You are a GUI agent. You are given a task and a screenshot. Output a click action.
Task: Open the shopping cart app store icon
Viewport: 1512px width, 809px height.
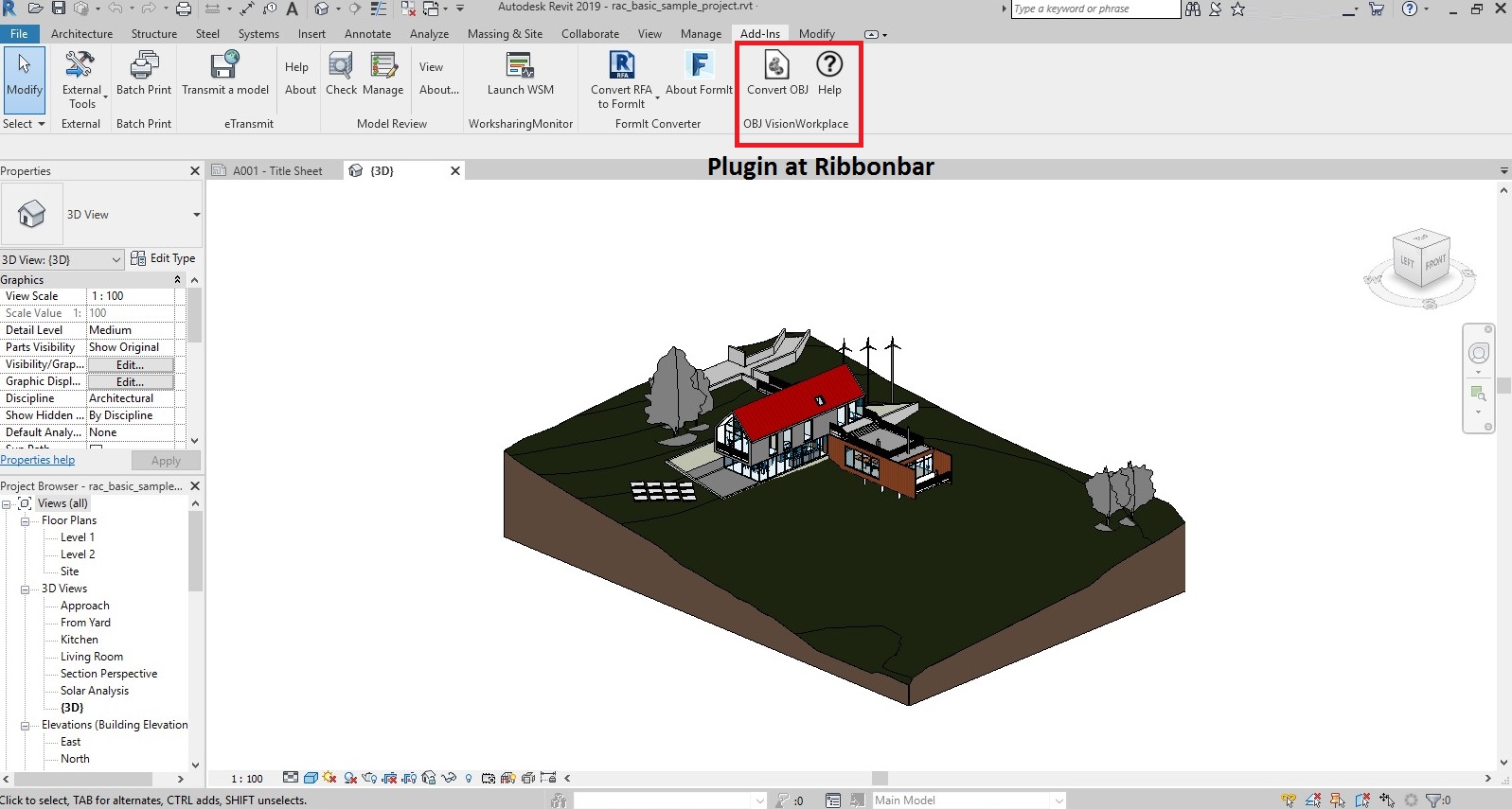(1377, 9)
